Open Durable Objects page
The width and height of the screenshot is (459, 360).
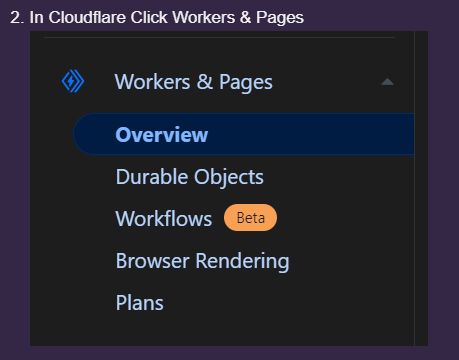coord(190,177)
